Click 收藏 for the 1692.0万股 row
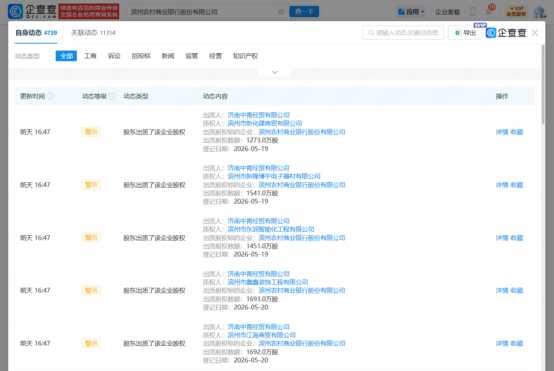554x371 pixels. (x=517, y=344)
